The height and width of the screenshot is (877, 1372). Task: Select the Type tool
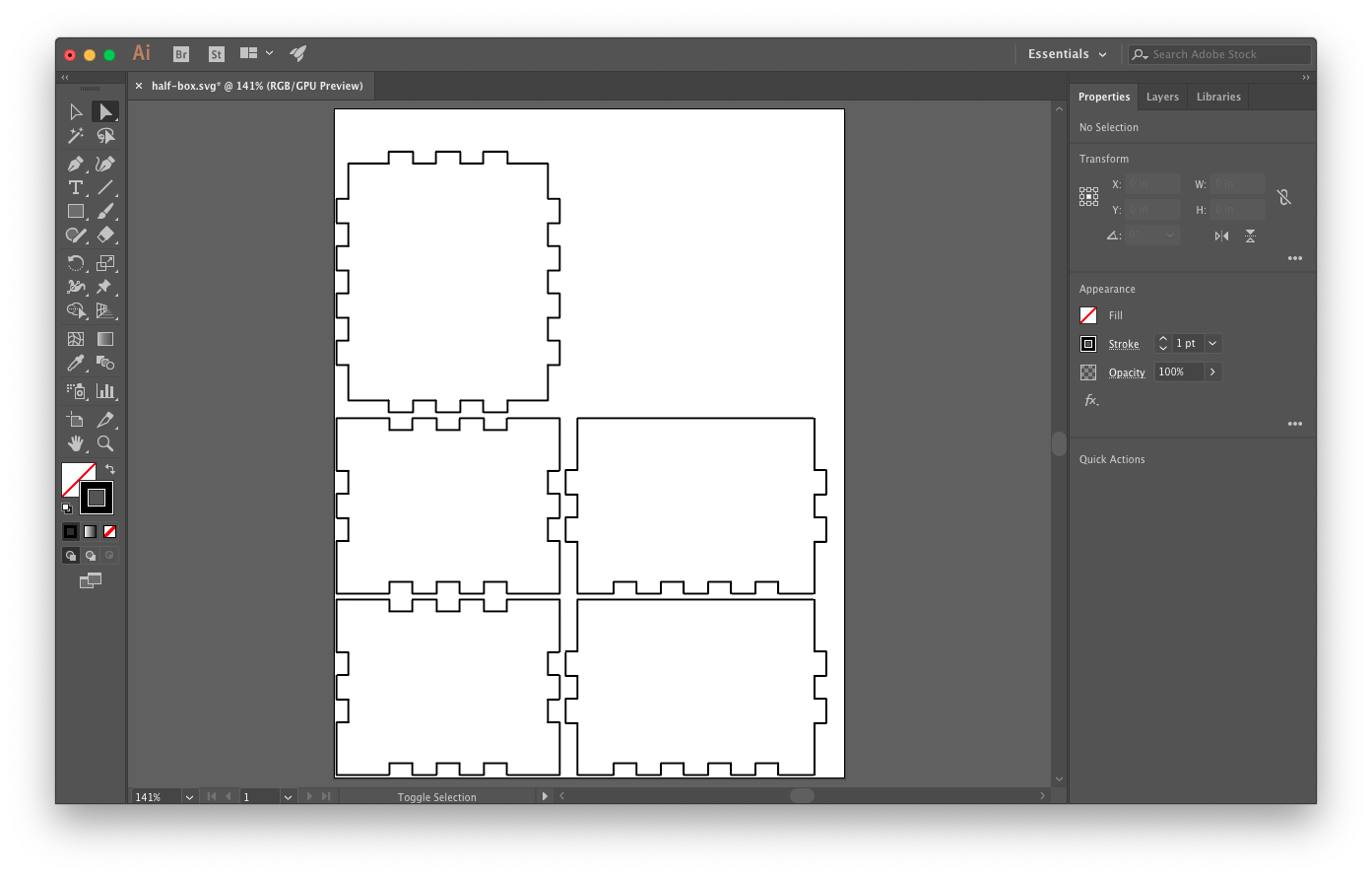75,187
